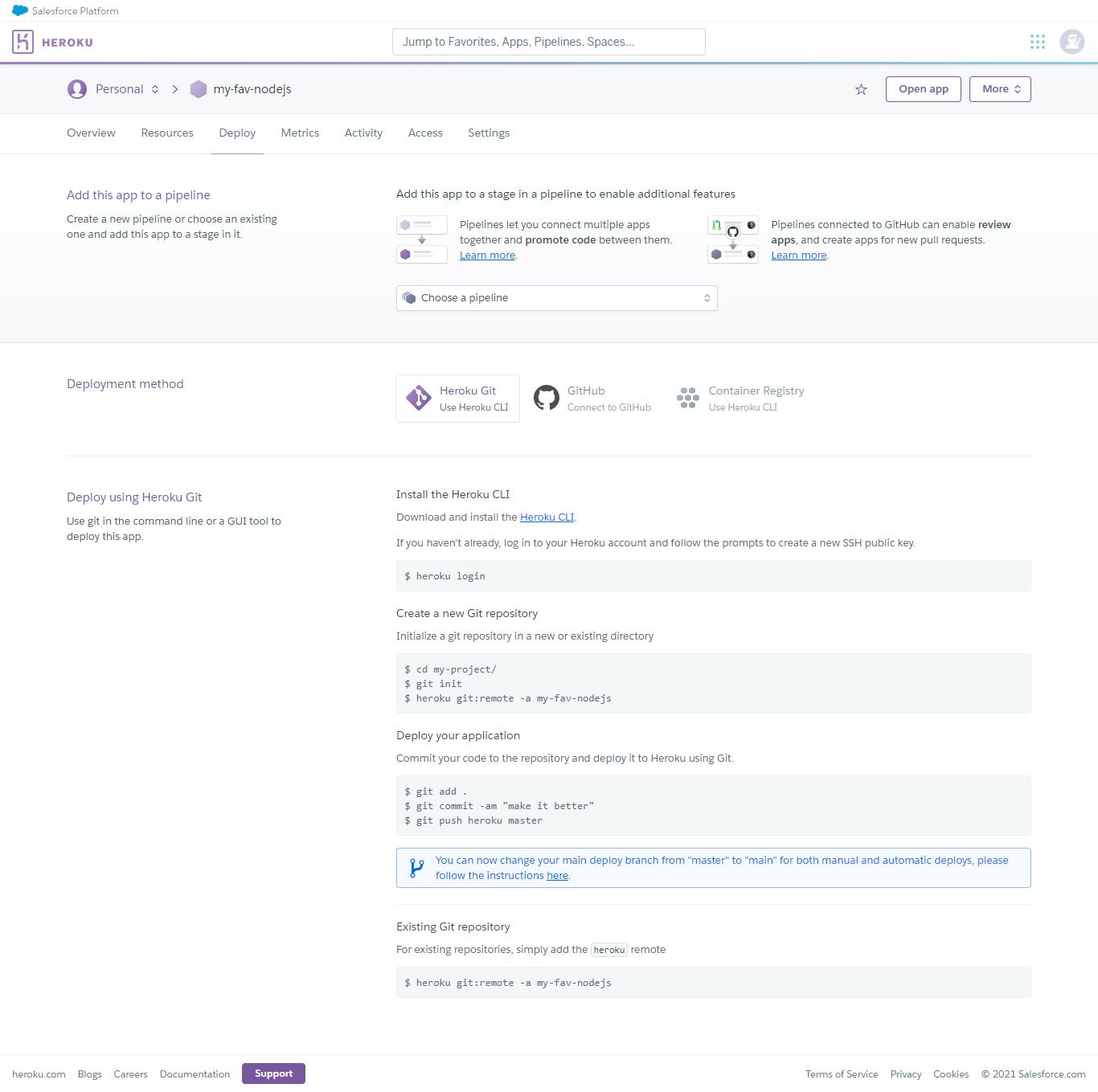Screen dimensions: 1098x1092
Task: Open heroku.com footer link
Action: [x=39, y=1074]
